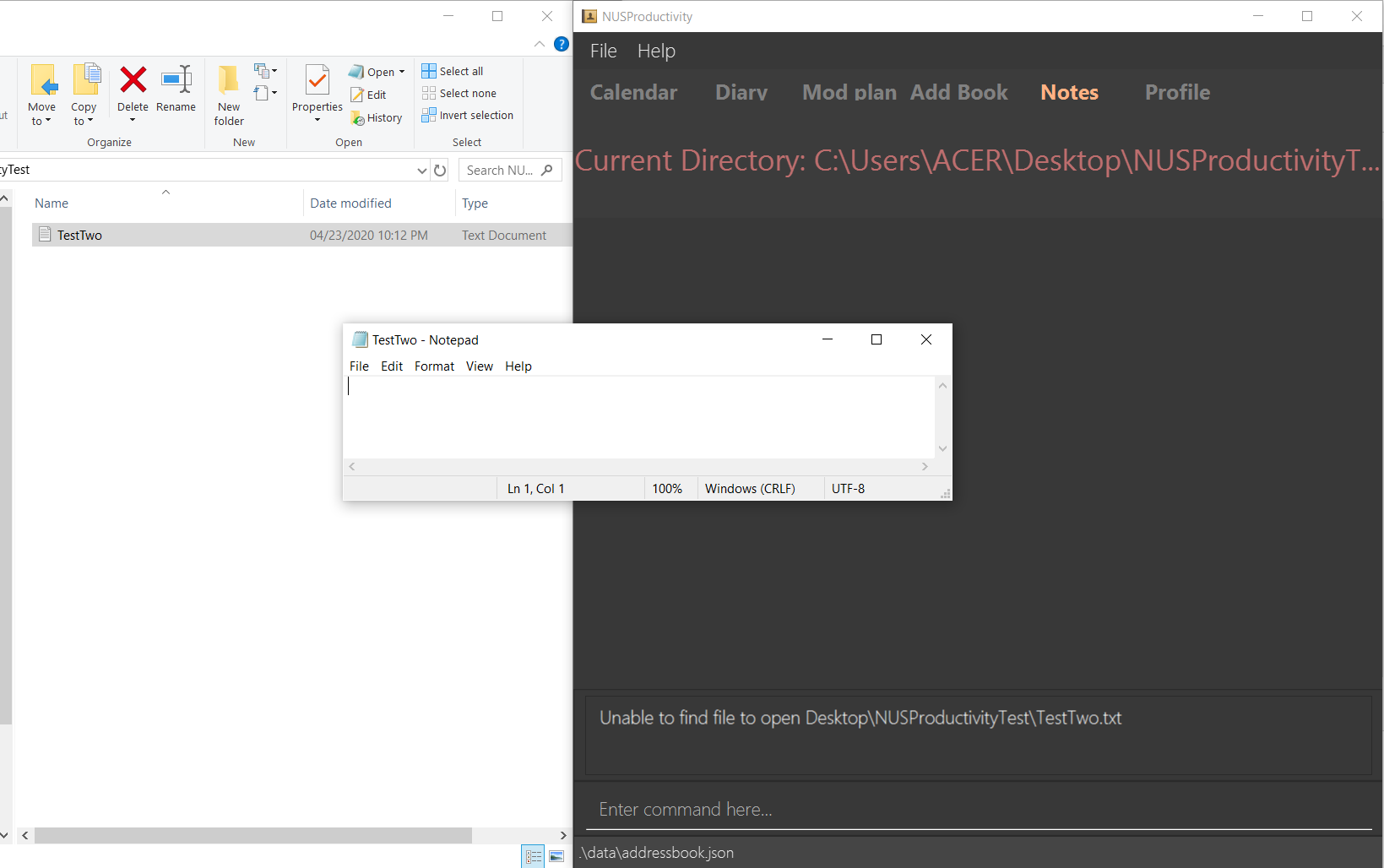1384x868 pixels.
Task: Click Notepad title bar icon
Action: [360, 339]
